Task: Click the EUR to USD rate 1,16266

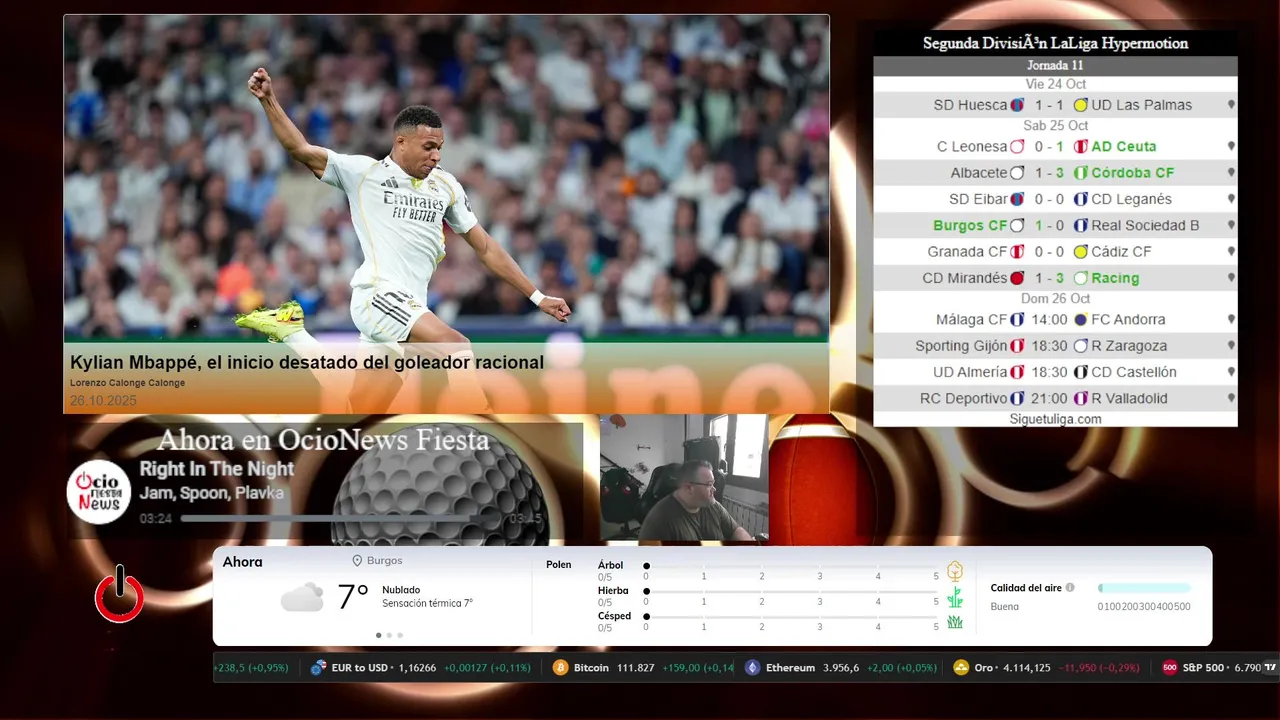Action: [x=417, y=668]
